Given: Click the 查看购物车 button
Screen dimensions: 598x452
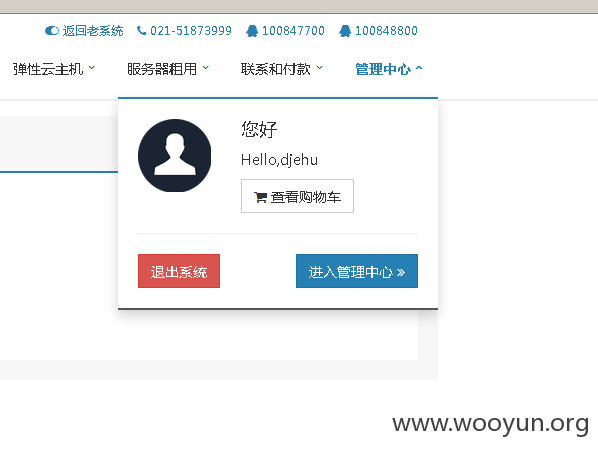Looking at the screenshot, I should point(297,196).
